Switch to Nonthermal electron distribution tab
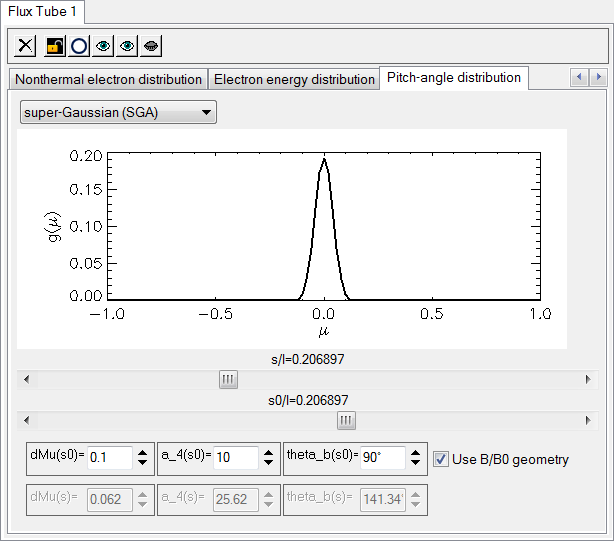The height and width of the screenshot is (541, 614). 108,79
